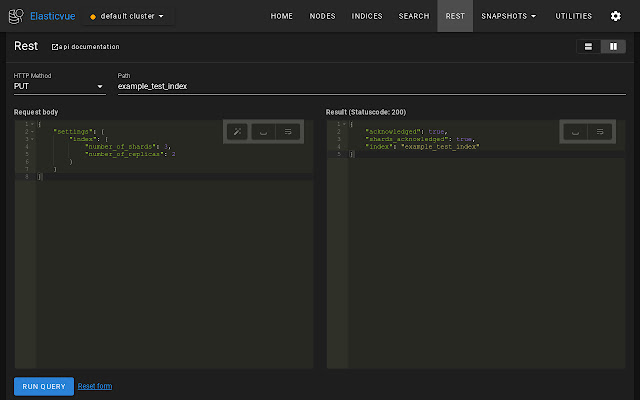
Task: Open the settings gear icon
Action: [x=615, y=16]
